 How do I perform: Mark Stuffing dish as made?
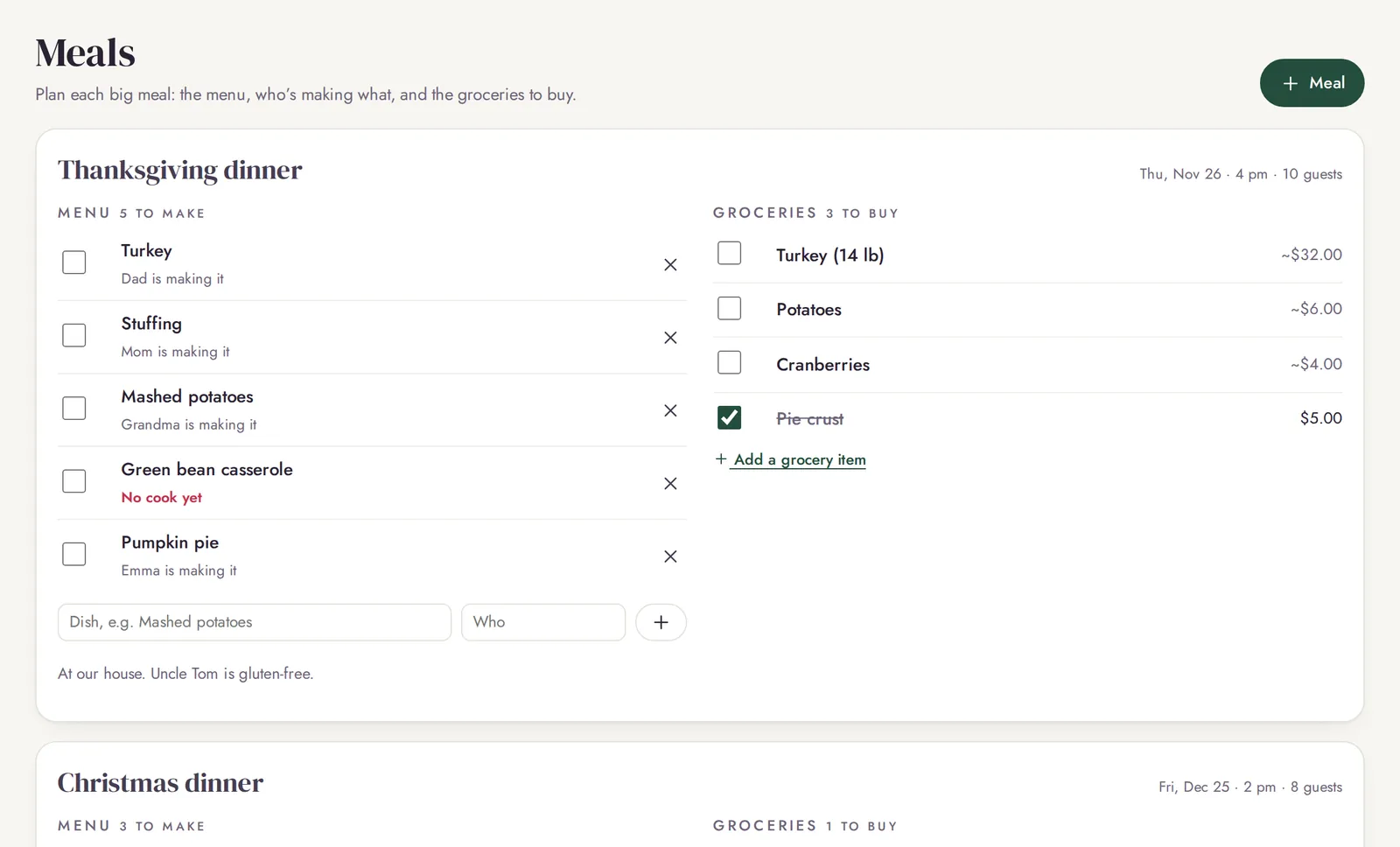click(x=74, y=335)
